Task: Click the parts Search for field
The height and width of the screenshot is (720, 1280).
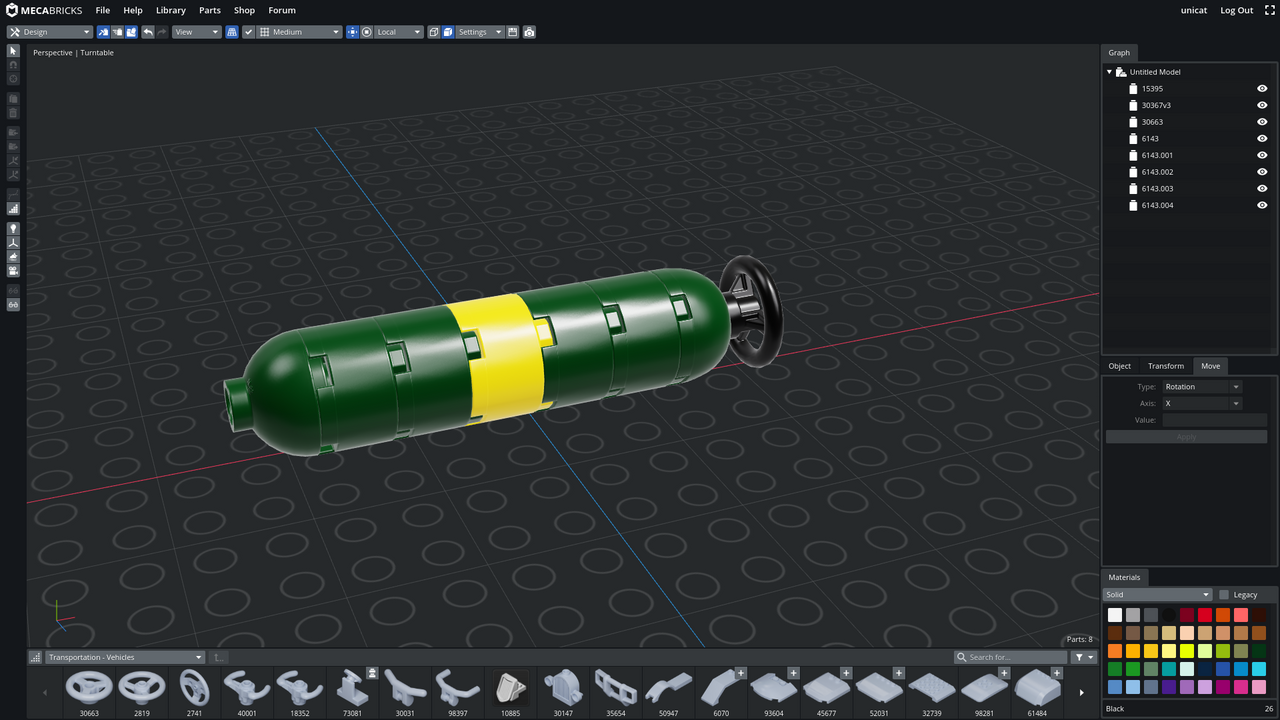Action: click(x=1010, y=657)
